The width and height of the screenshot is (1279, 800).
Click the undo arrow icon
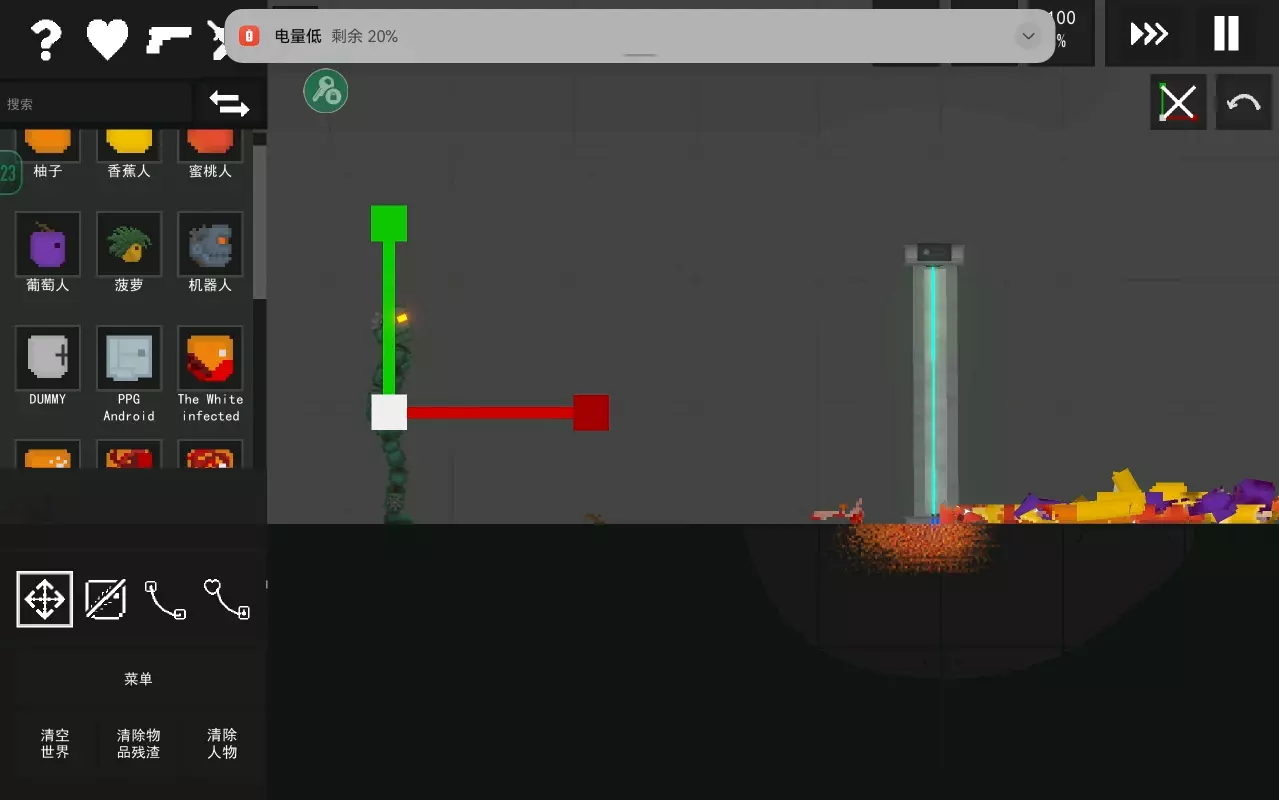(1243, 102)
